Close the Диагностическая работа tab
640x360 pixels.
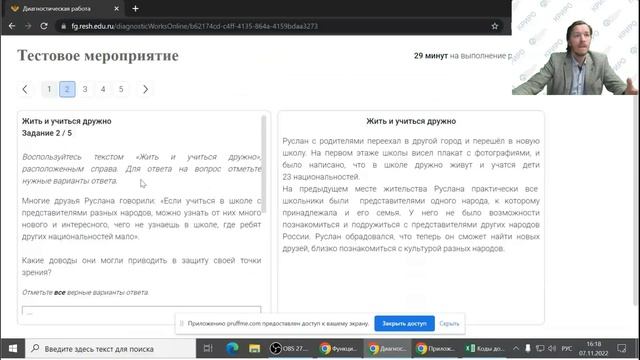(116, 9)
